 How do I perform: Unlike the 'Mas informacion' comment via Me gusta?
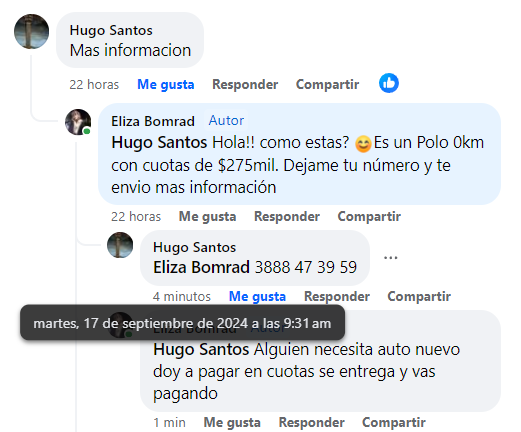coord(166,84)
